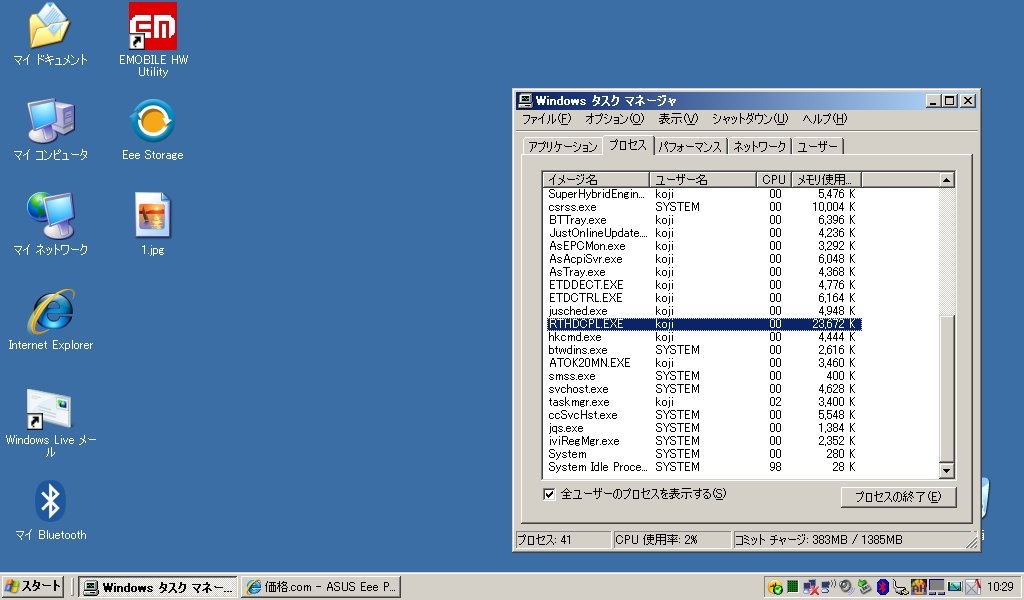Click the wireless network connection tray icon

pos(829,586)
